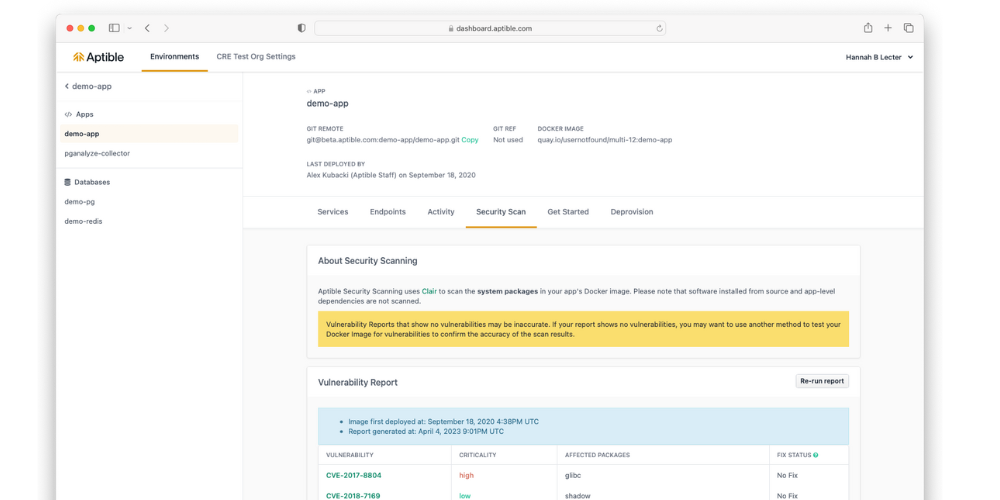1000x500 pixels.
Task: Click the Vulnerability column header
Action: click(349, 455)
